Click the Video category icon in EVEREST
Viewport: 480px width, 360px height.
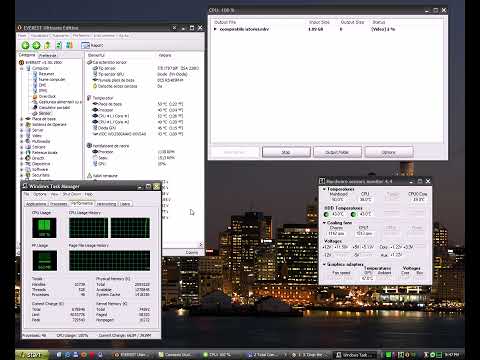pyautogui.click(x=28, y=136)
